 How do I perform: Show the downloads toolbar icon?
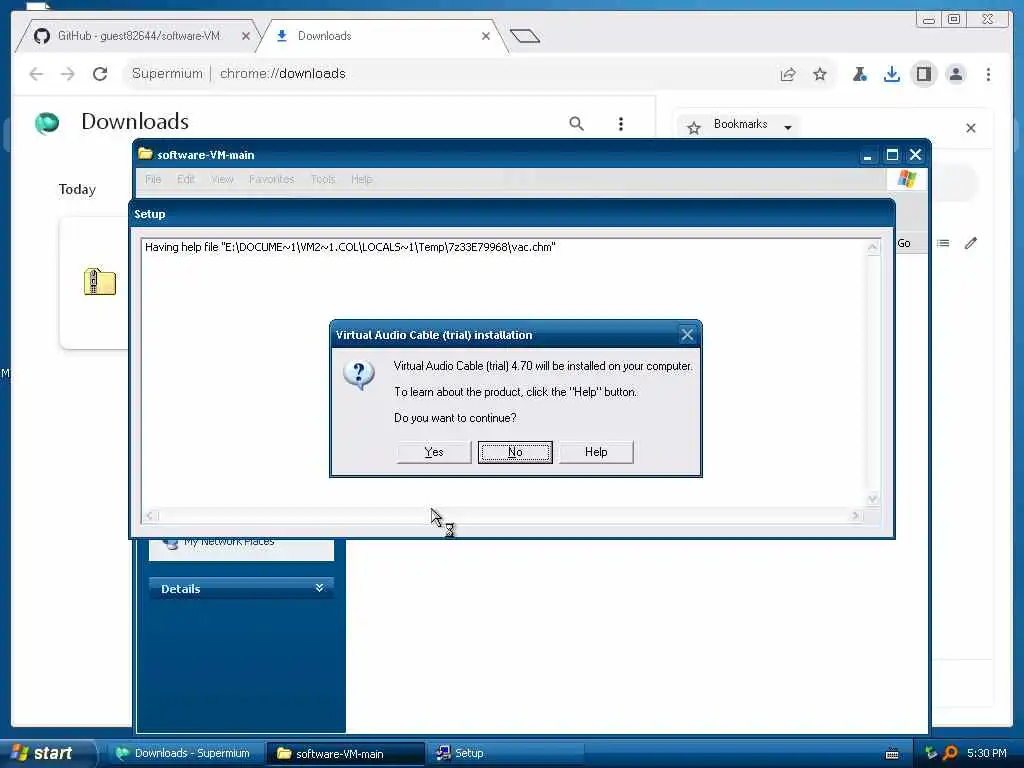pyautogui.click(x=891, y=74)
